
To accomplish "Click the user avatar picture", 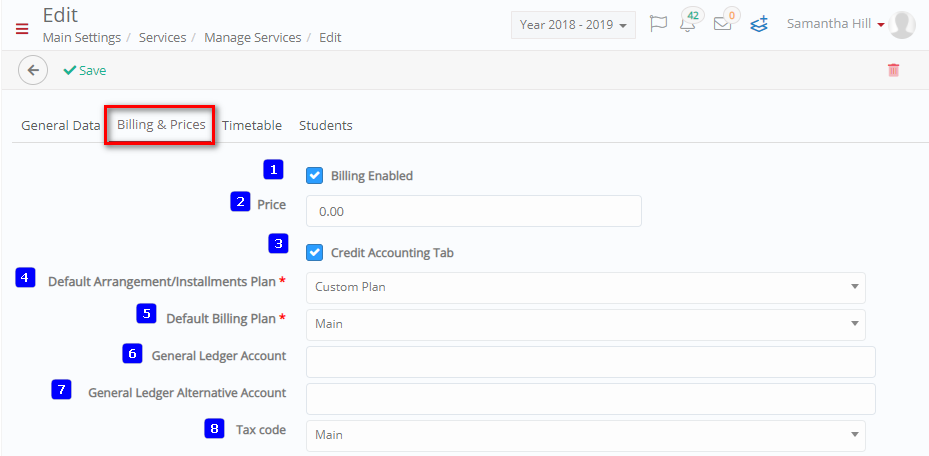I will click(x=902, y=25).
